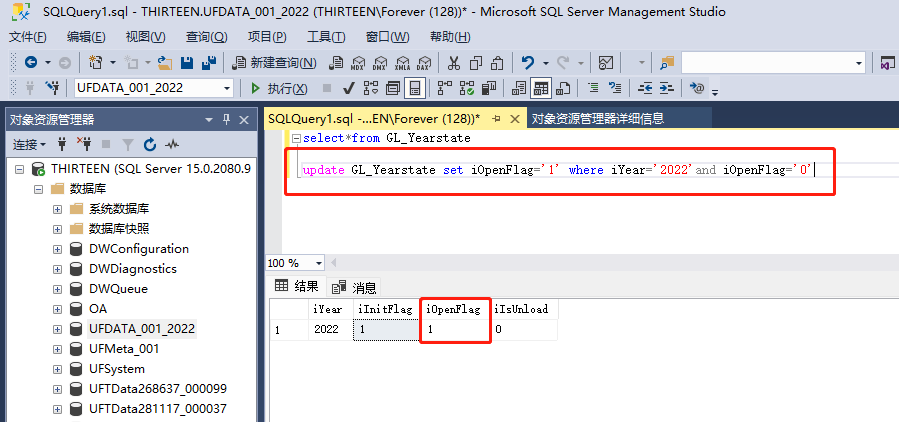Click the Database Engine Query icon
The width and height of the screenshot is (899, 422).
click(337, 62)
